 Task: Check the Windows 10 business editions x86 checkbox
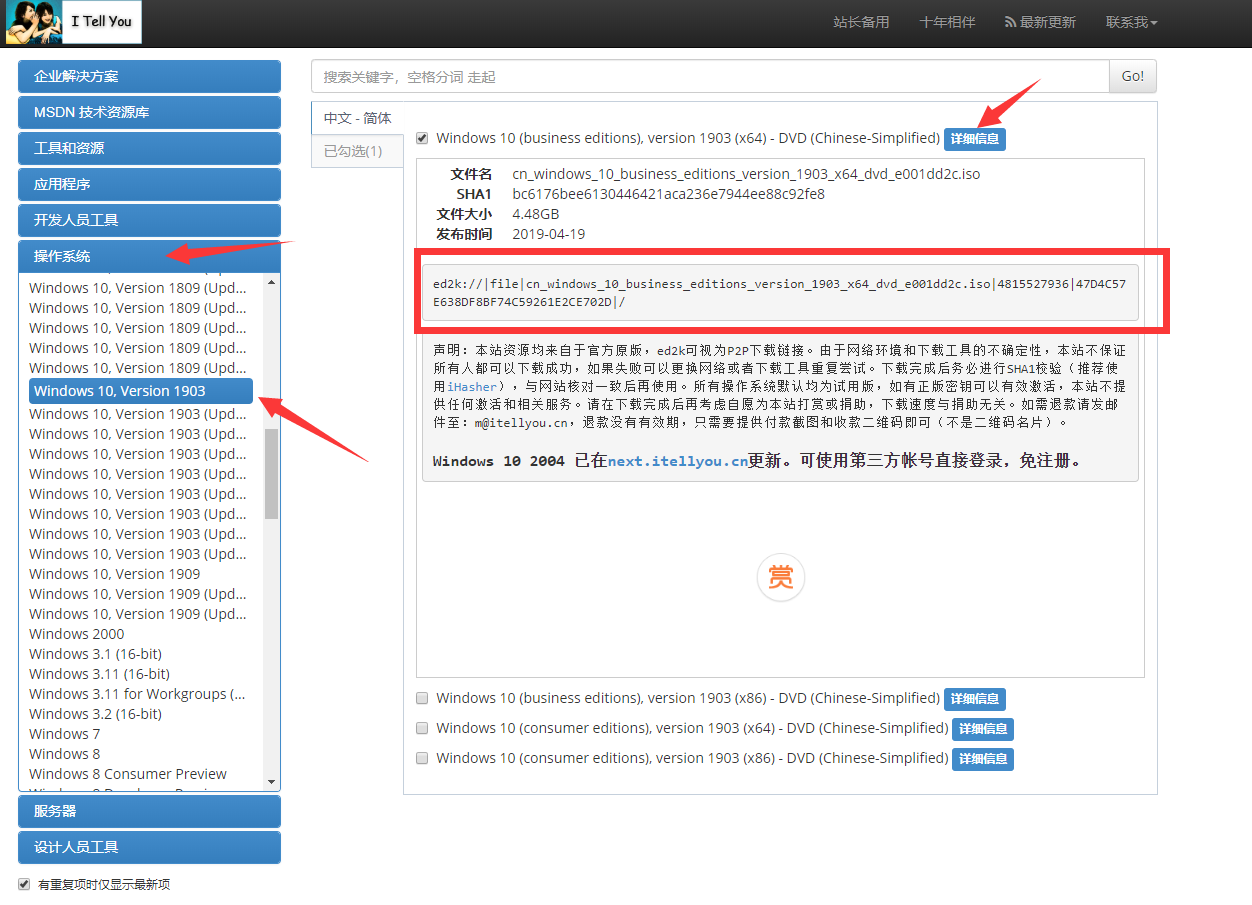pos(422,698)
